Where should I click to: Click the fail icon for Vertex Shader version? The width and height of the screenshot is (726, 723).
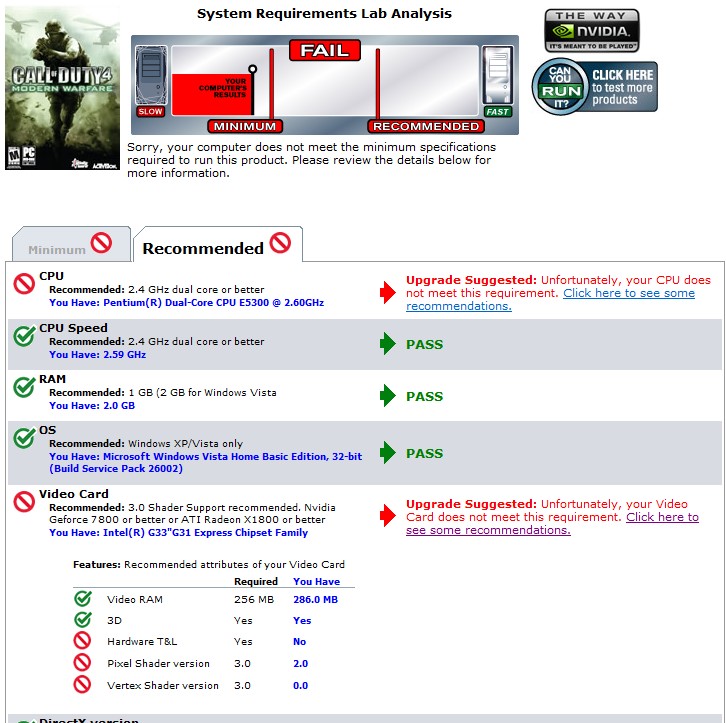coord(82,685)
